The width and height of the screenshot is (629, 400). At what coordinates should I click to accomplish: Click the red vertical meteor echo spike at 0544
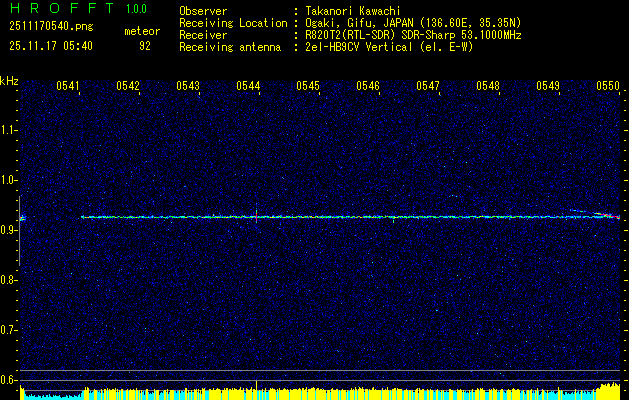pyautogui.click(x=256, y=216)
